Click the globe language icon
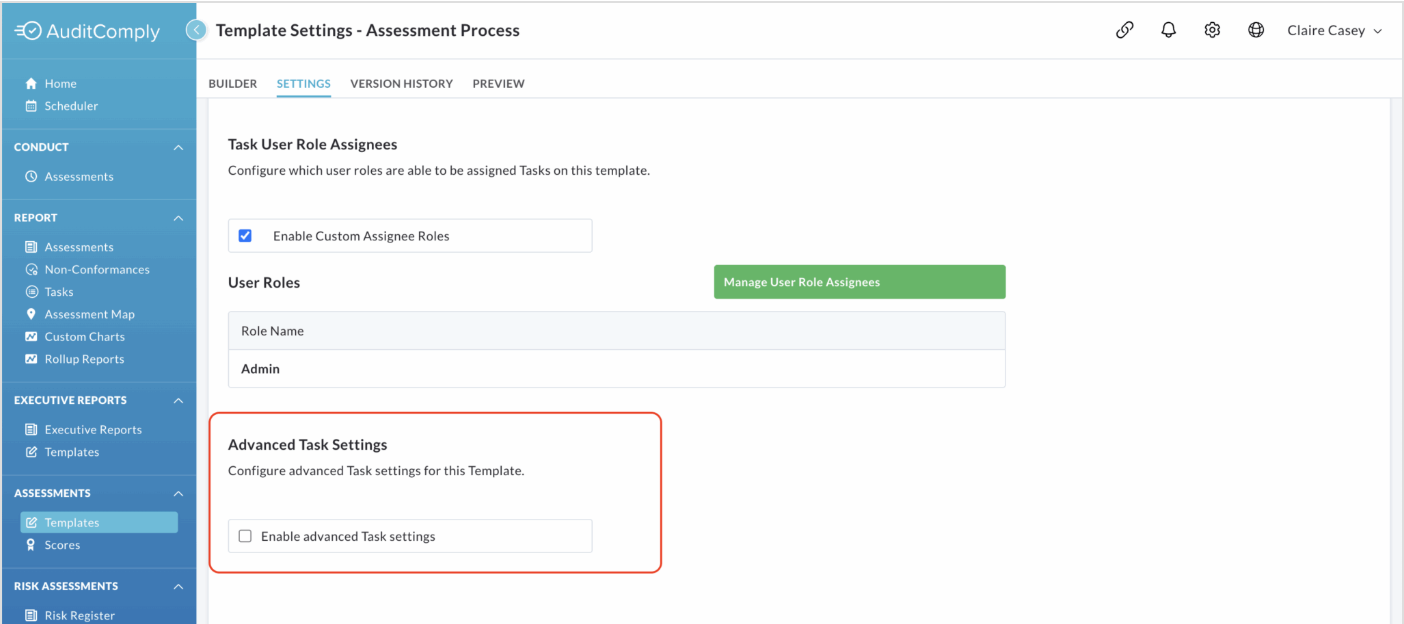Viewport: 1404px width, 624px height. (x=1256, y=30)
